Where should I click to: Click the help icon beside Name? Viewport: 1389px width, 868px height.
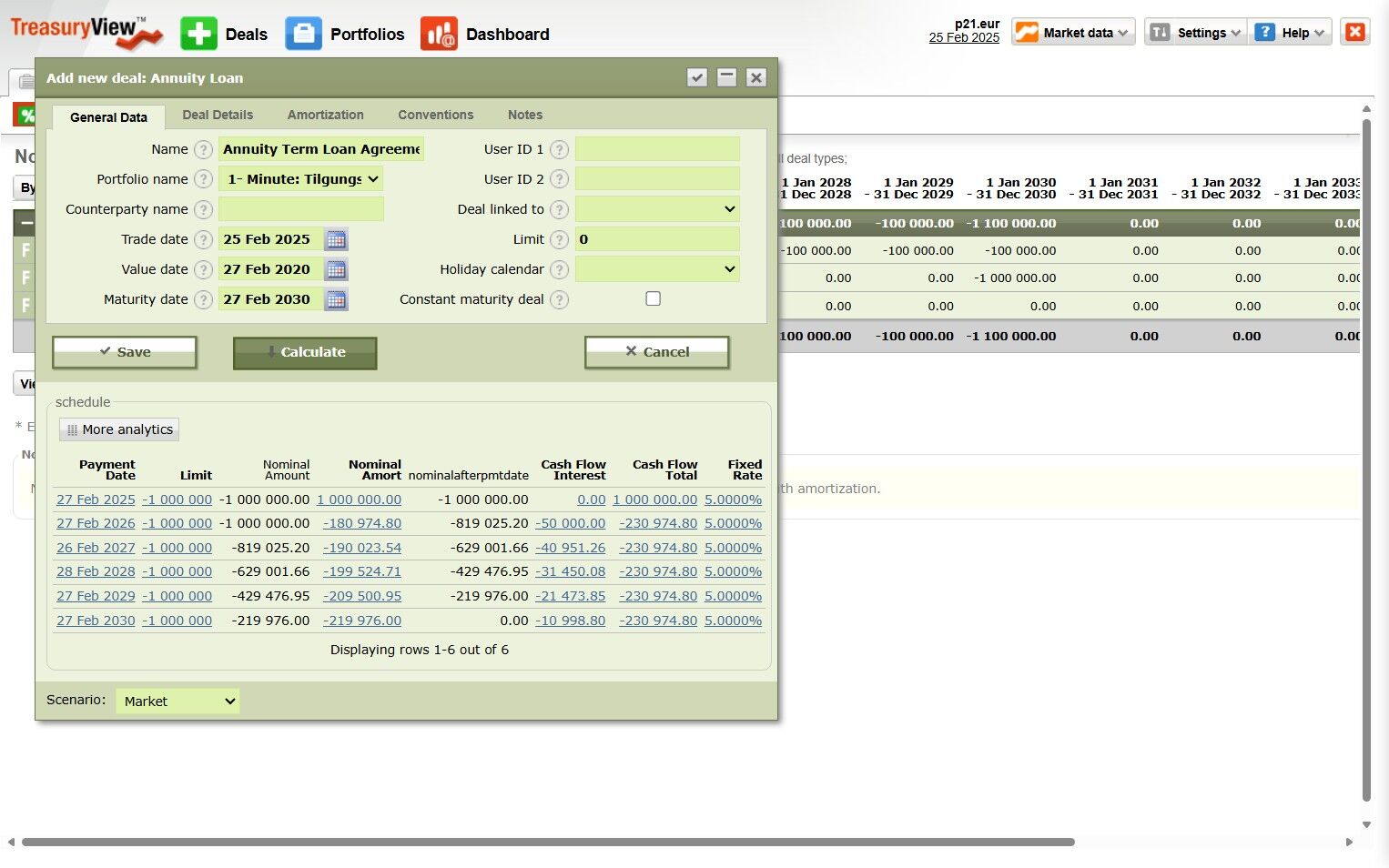204,149
